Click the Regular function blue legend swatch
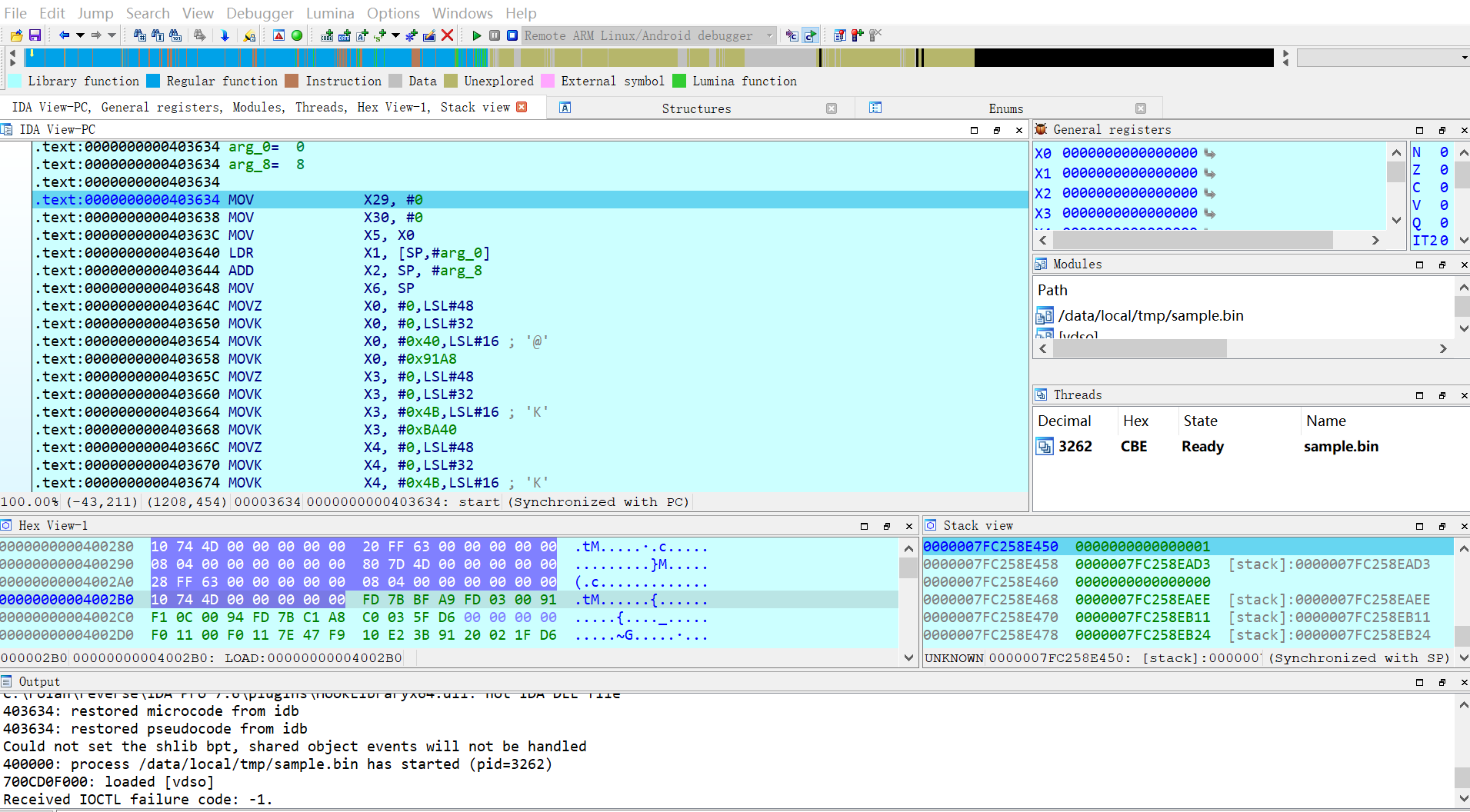This screenshot has height=812, width=1470. point(153,81)
